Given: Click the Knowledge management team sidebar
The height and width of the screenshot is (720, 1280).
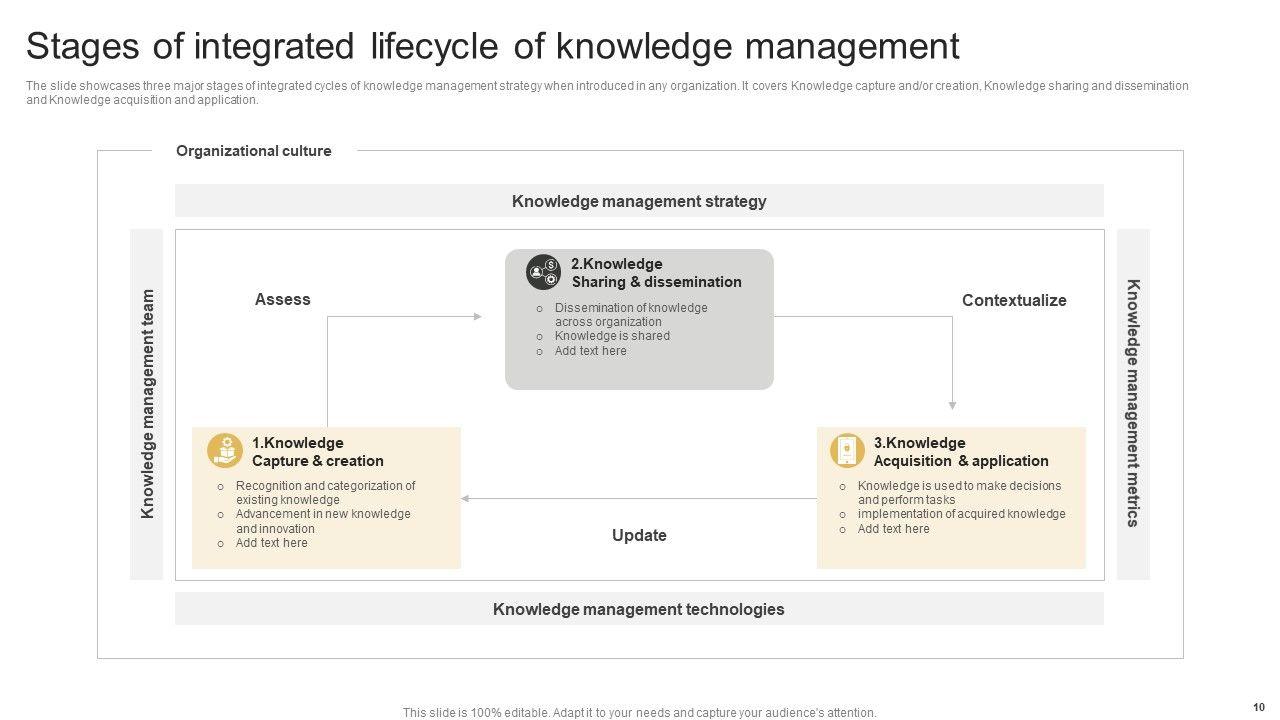Looking at the screenshot, I should pyautogui.click(x=147, y=404).
